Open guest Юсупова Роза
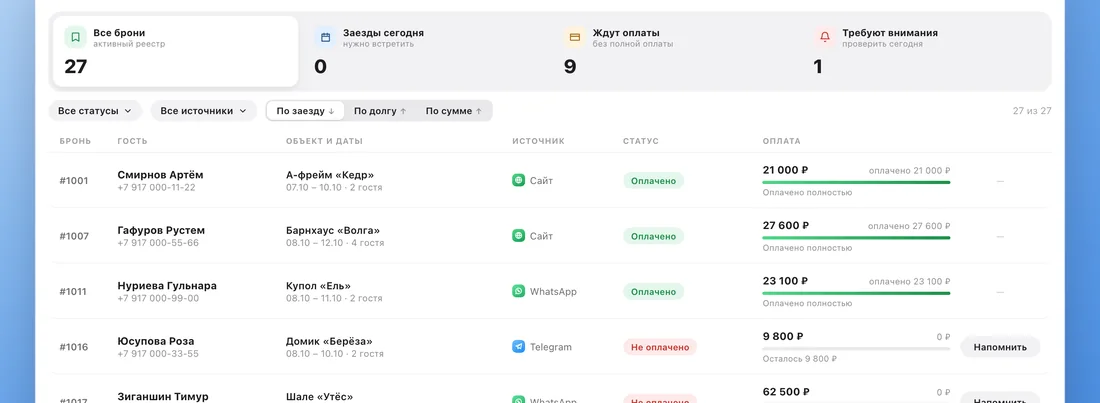Image resolution: width=1100 pixels, height=403 pixels. (x=156, y=341)
